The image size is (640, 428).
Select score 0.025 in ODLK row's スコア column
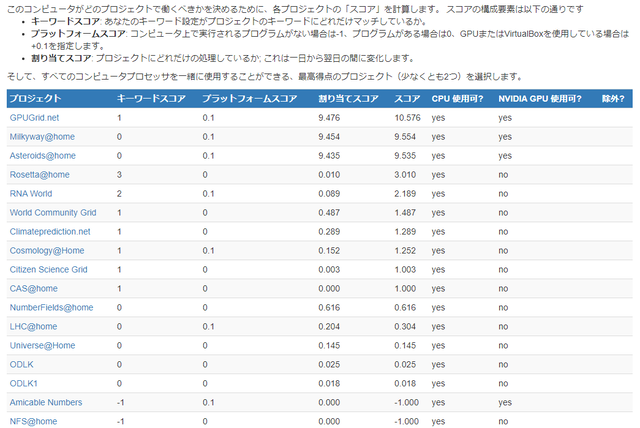[x=405, y=364]
